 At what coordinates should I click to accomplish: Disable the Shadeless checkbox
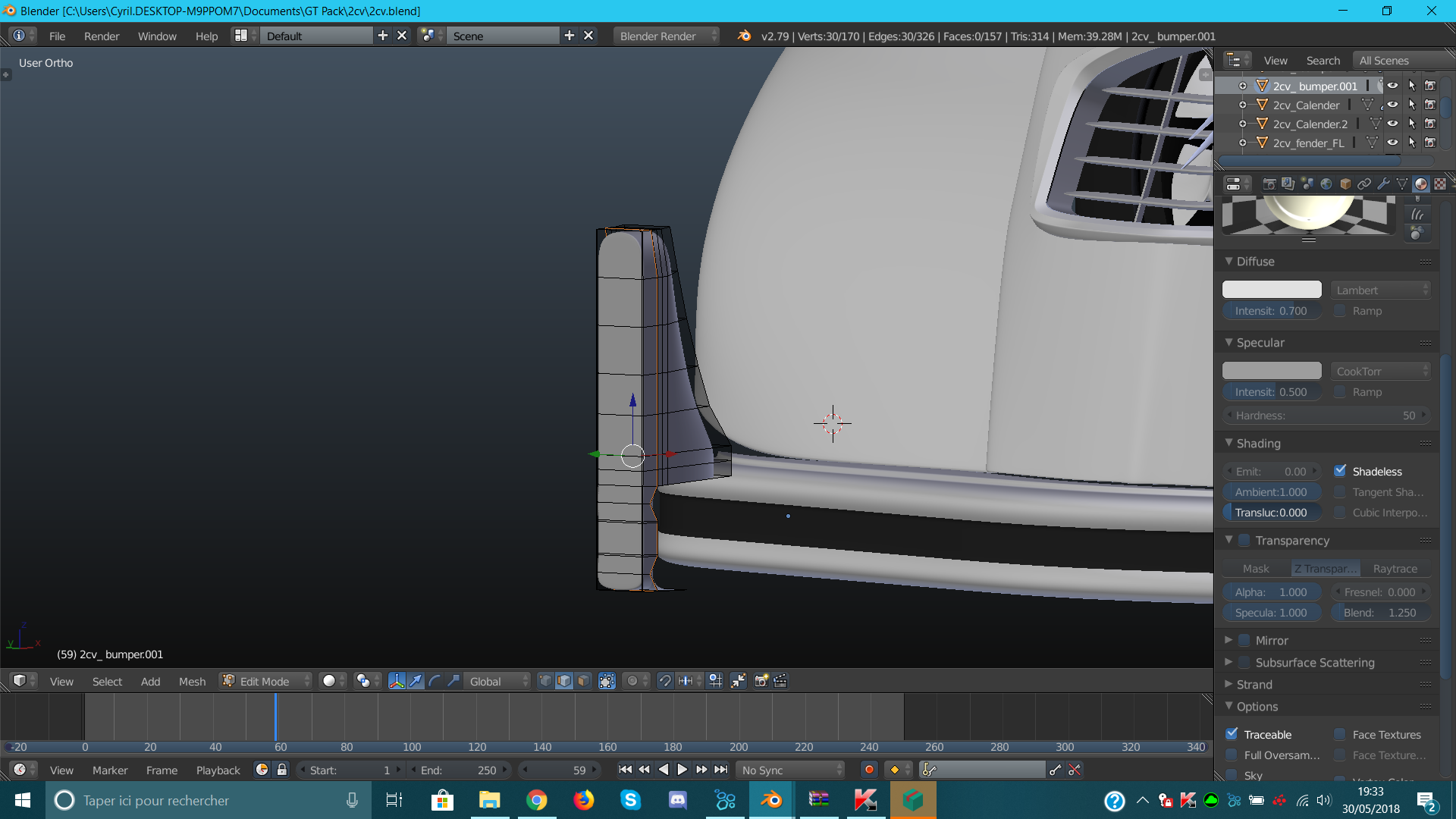pyautogui.click(x=1340, y=471)
